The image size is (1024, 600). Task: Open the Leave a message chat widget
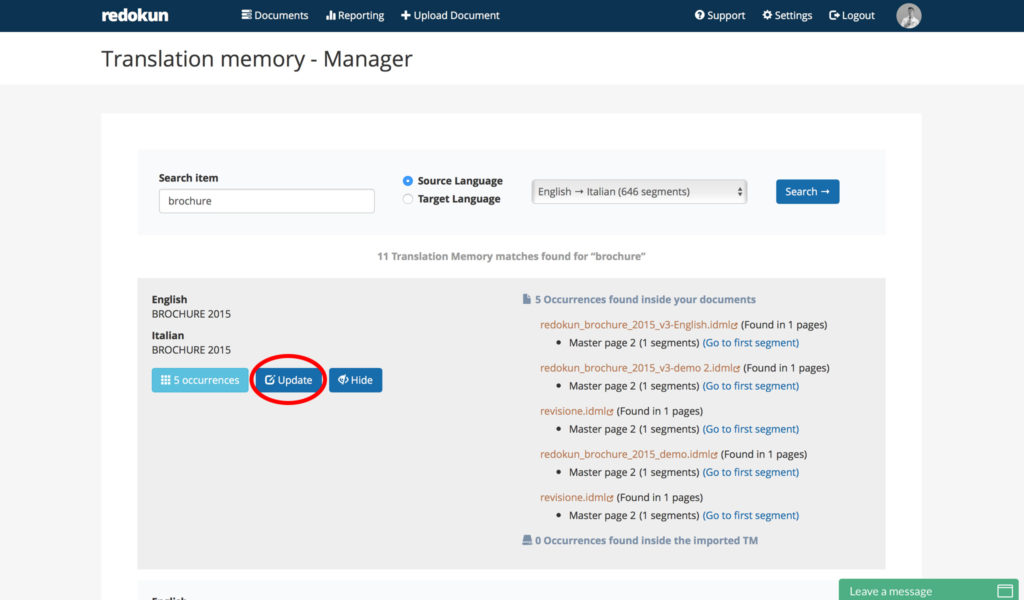pyautogui.click(x=929, y=590)
